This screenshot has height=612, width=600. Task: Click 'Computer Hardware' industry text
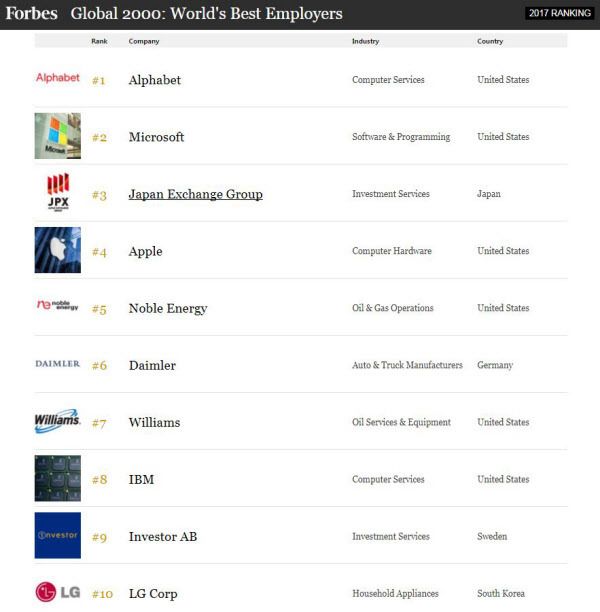click(x=392, y=251)
